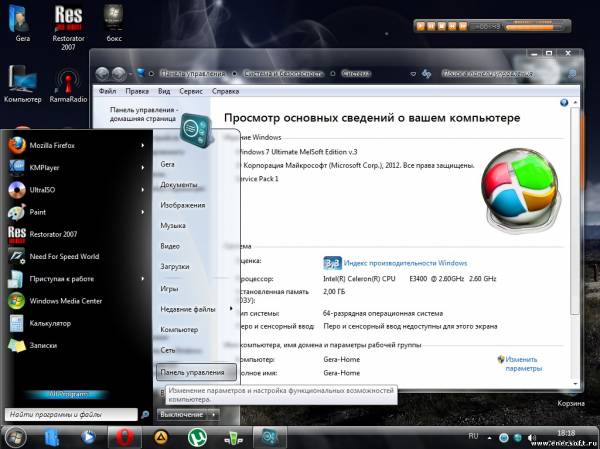Screen dimensions: 600x449
Task: Click Система и безопасность breadcrumb
Action: (283, 73)
